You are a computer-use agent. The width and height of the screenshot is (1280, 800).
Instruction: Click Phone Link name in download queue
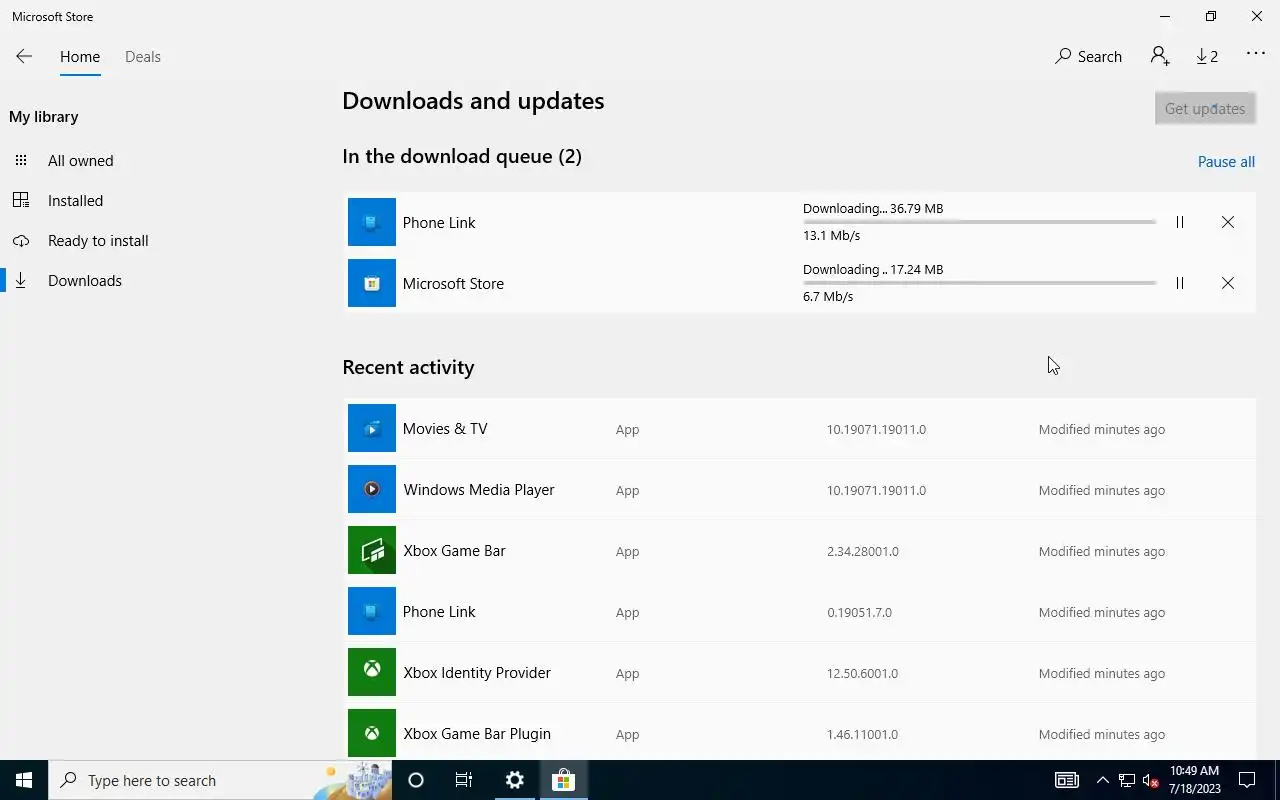[x=439, y=222]
